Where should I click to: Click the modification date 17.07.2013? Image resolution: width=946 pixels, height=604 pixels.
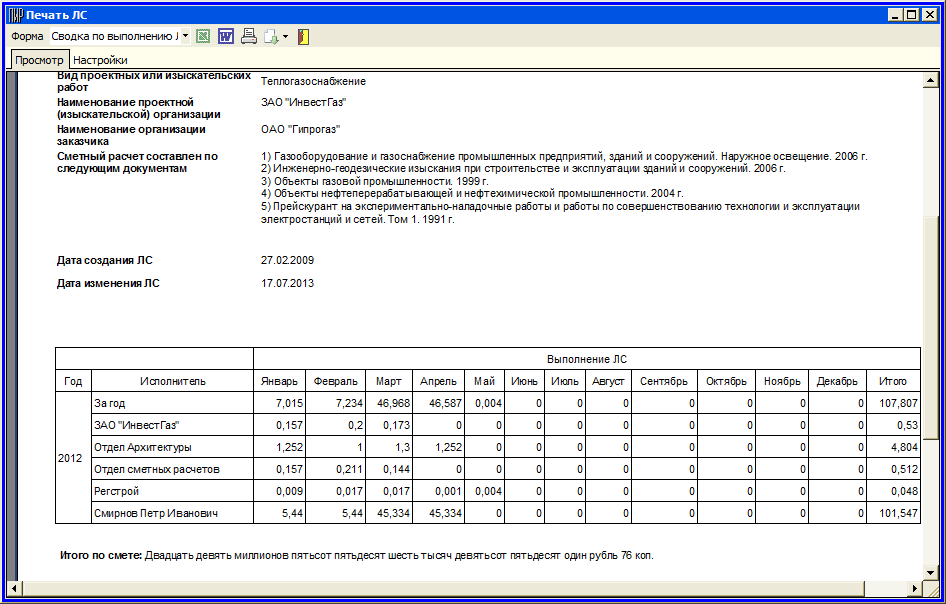[x=287, y=283]
